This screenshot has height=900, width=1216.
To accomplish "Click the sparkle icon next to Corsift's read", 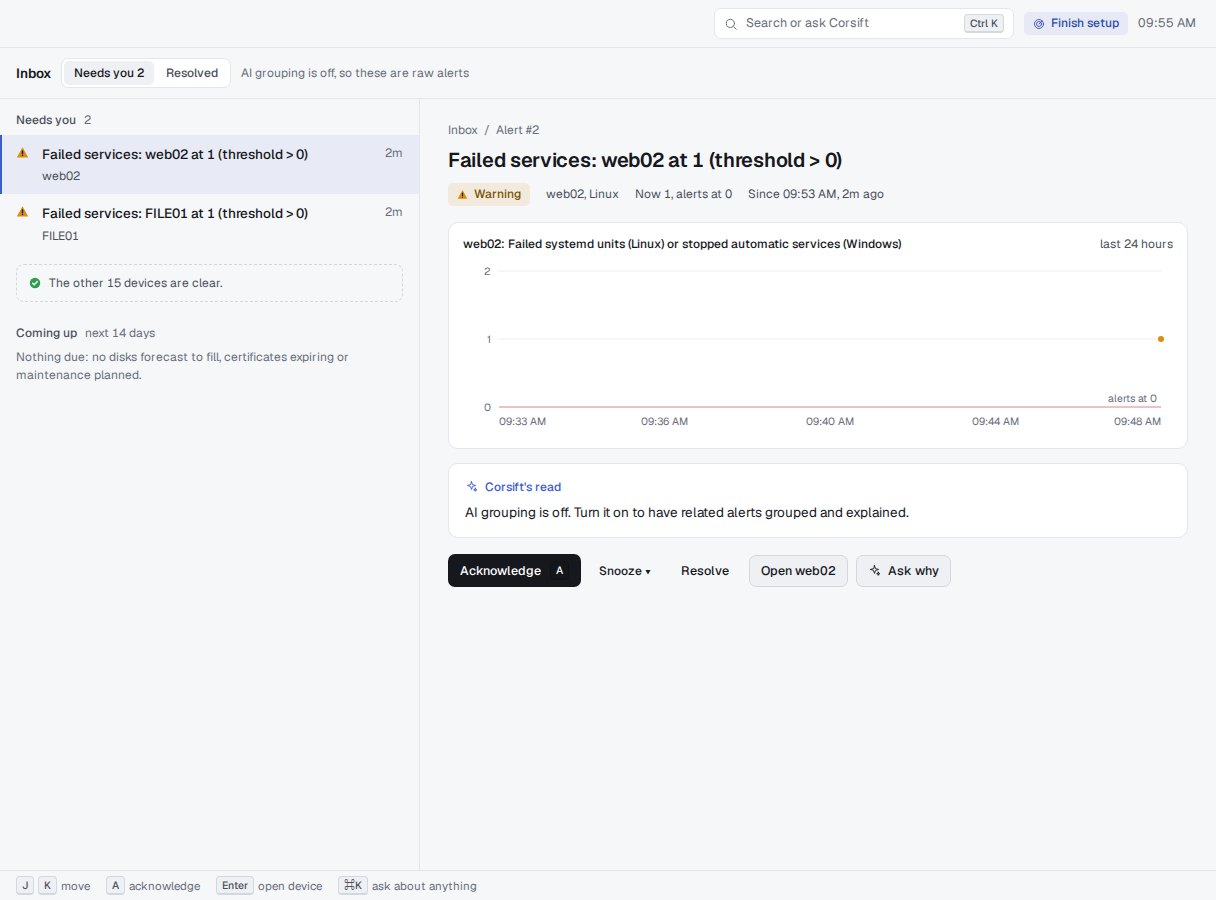I will (472, 487).
